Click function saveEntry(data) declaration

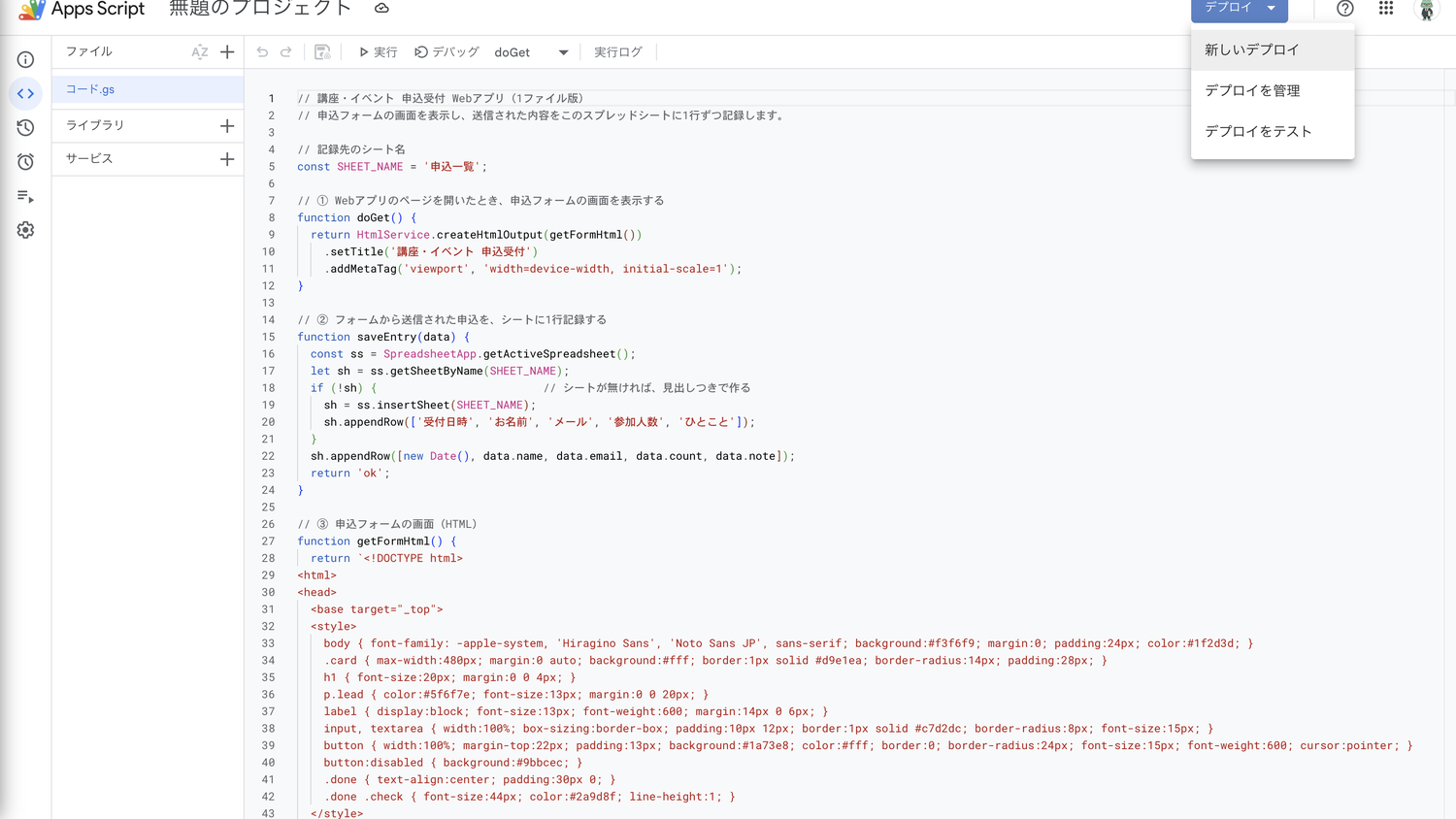tap(383, 338)
